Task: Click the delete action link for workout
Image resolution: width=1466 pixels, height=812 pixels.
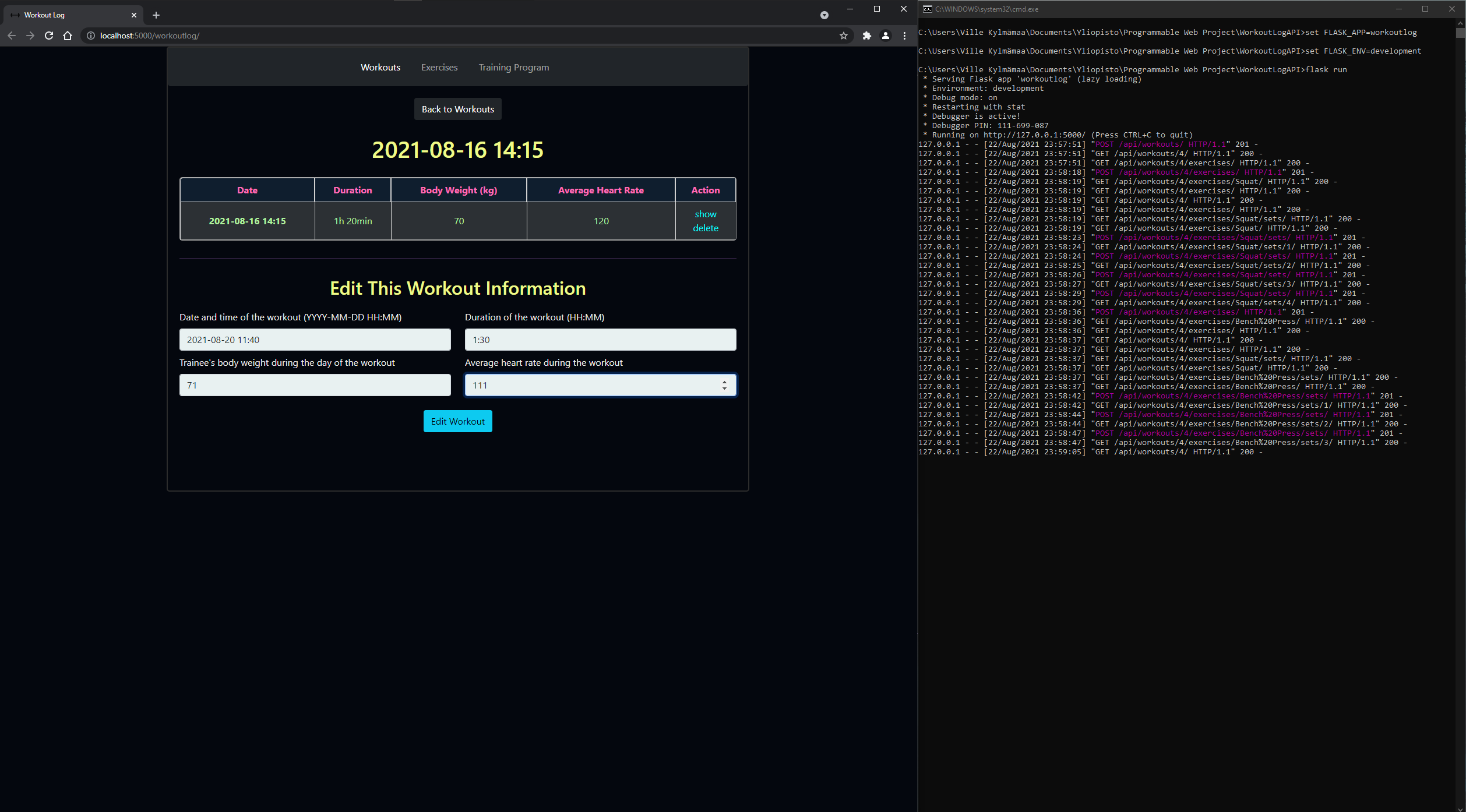Action: click(705, 228)
